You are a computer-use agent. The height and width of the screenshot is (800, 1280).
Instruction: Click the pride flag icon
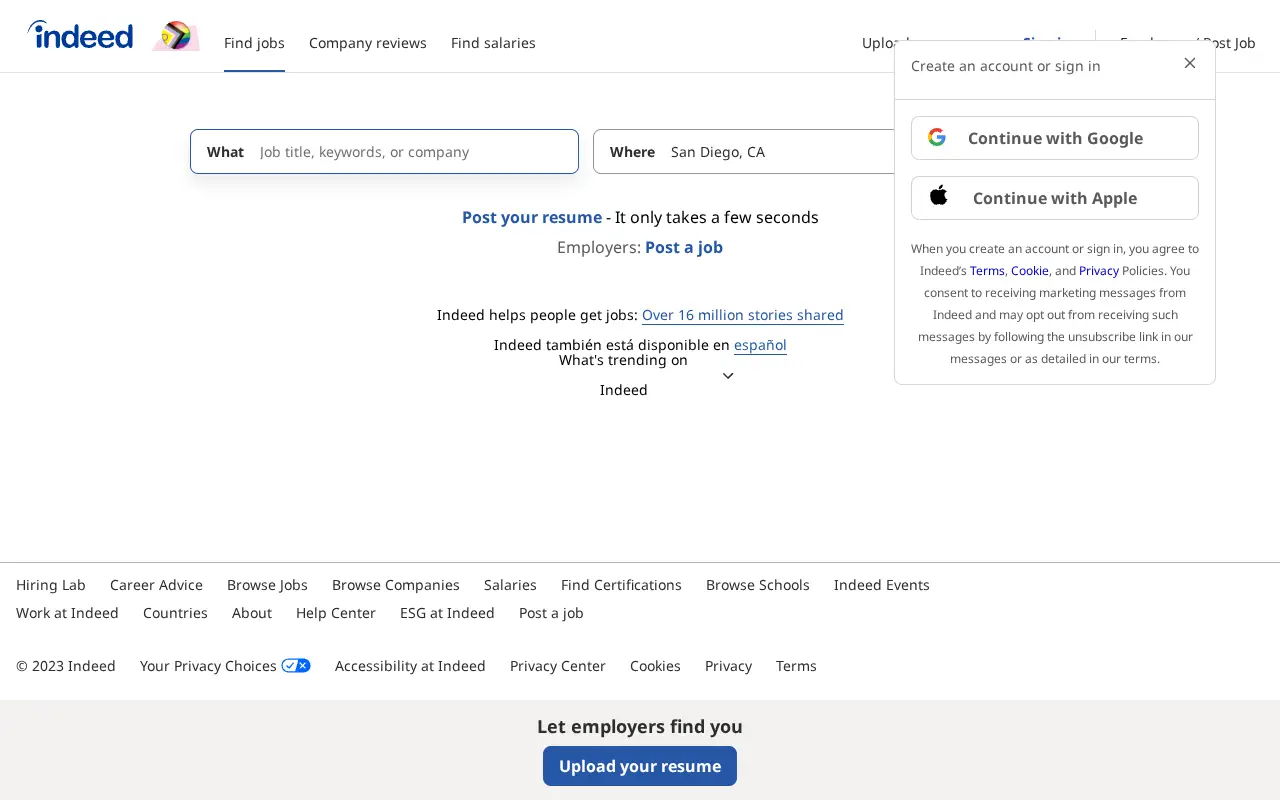176,36
